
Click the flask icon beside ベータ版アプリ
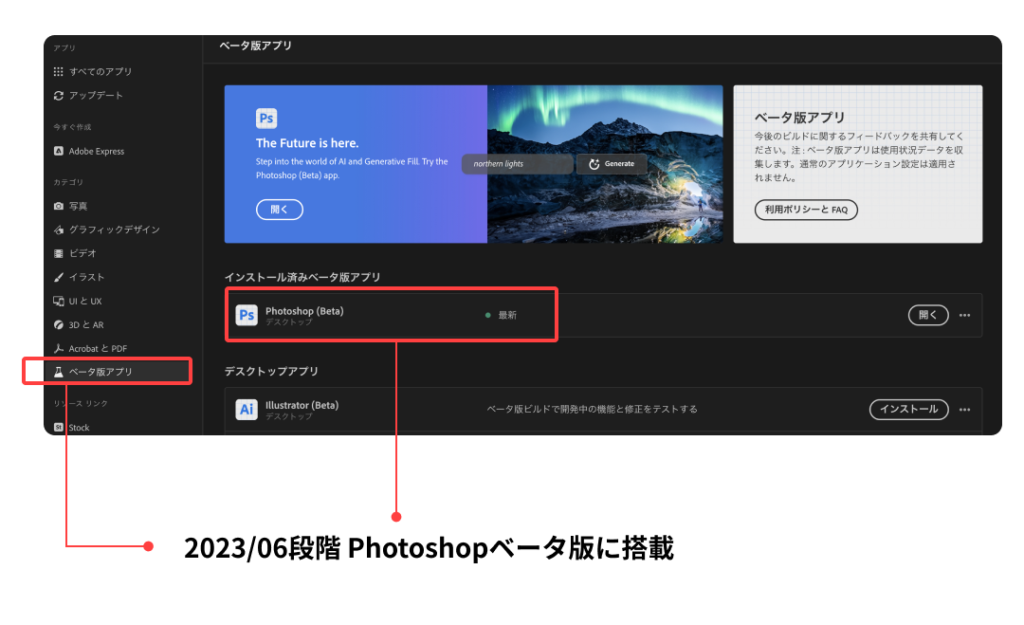[59, 372]
